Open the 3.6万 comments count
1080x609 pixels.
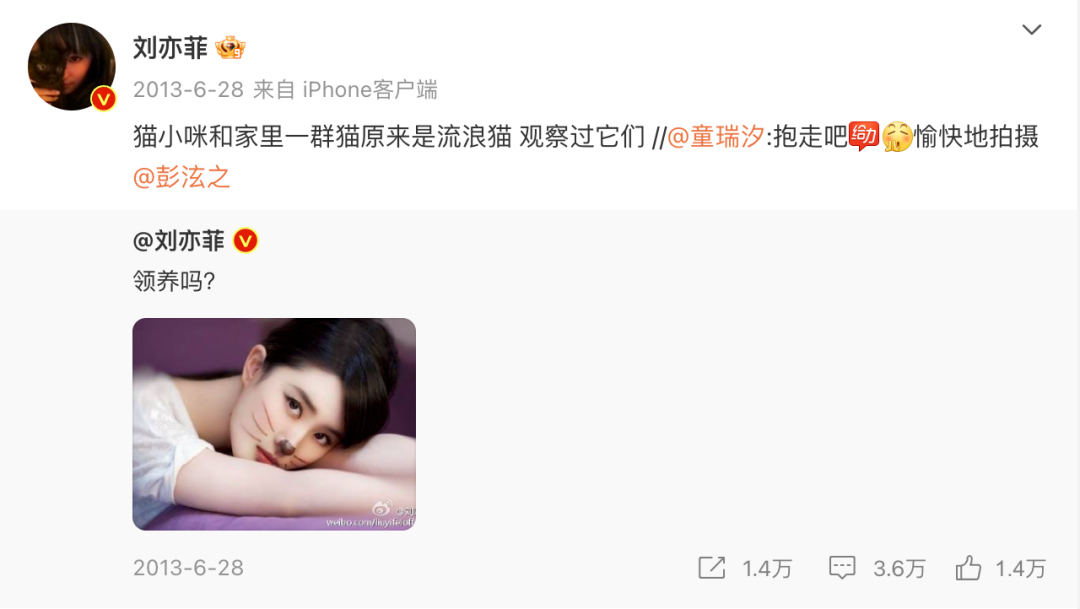[x=900, y=568]
